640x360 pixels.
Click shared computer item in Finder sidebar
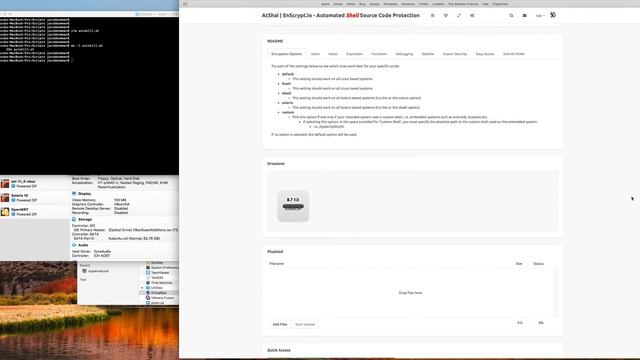[96, 271]
